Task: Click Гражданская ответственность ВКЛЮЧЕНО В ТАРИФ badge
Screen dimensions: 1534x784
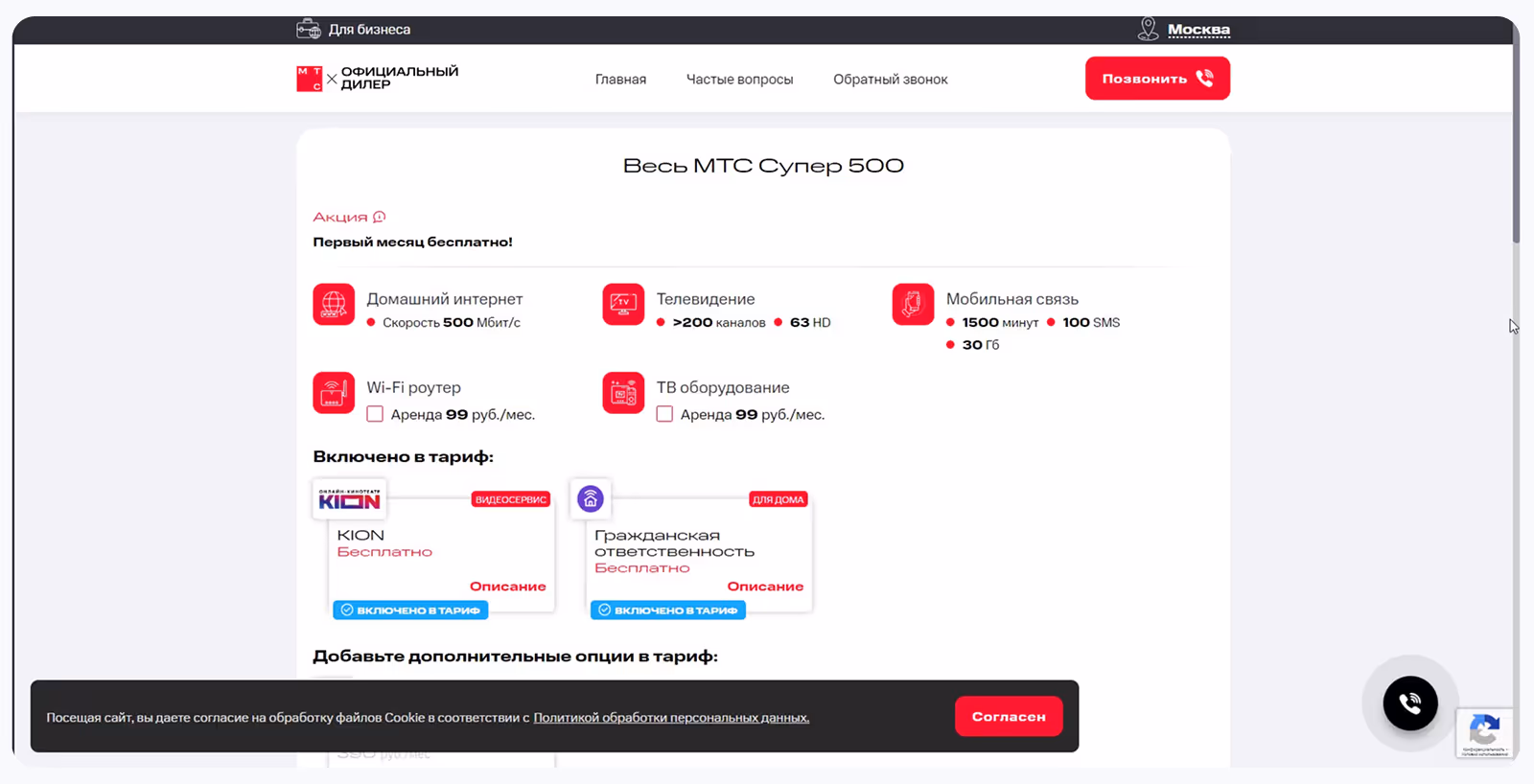Action: [x=667, y=610]
